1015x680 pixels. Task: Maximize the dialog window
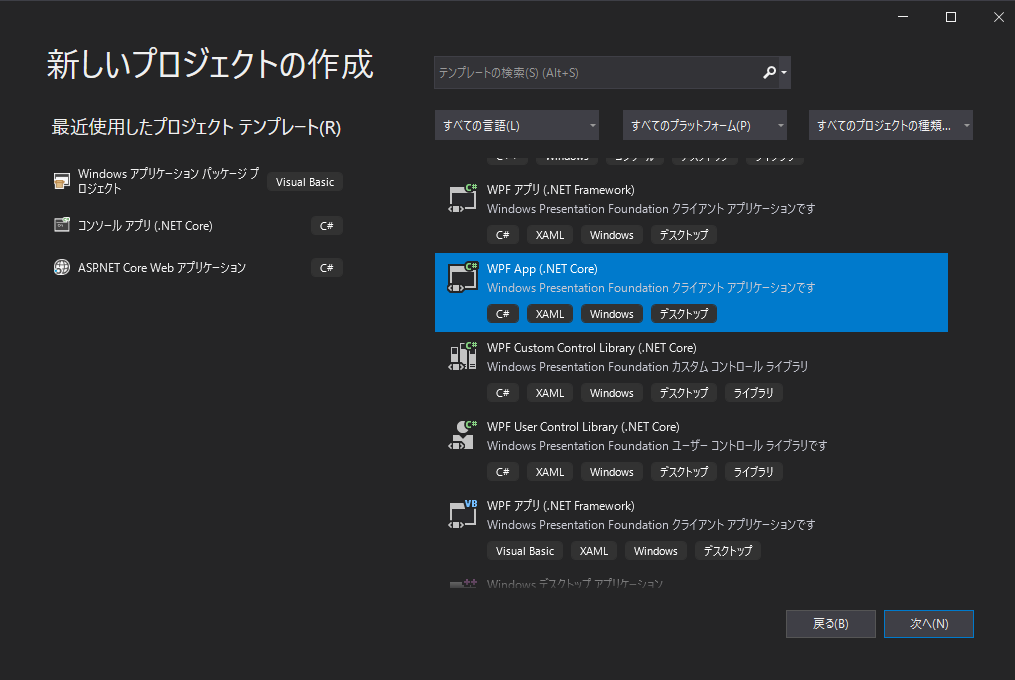click(x=951, y=17)
